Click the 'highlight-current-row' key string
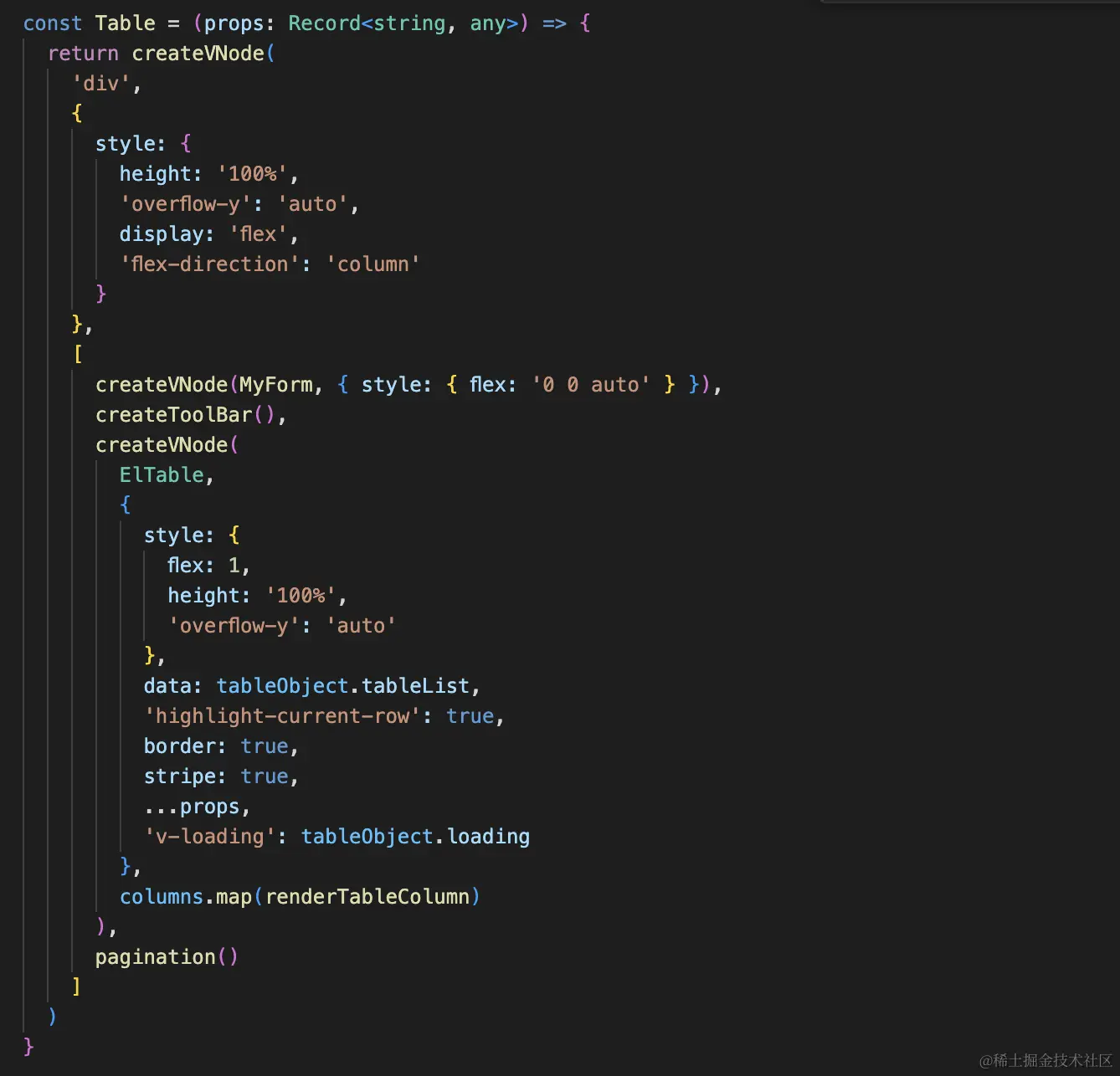Image resolution: width=1120 pixels, height=1076 pixels. pyautogui.click(x=282, y=716)
